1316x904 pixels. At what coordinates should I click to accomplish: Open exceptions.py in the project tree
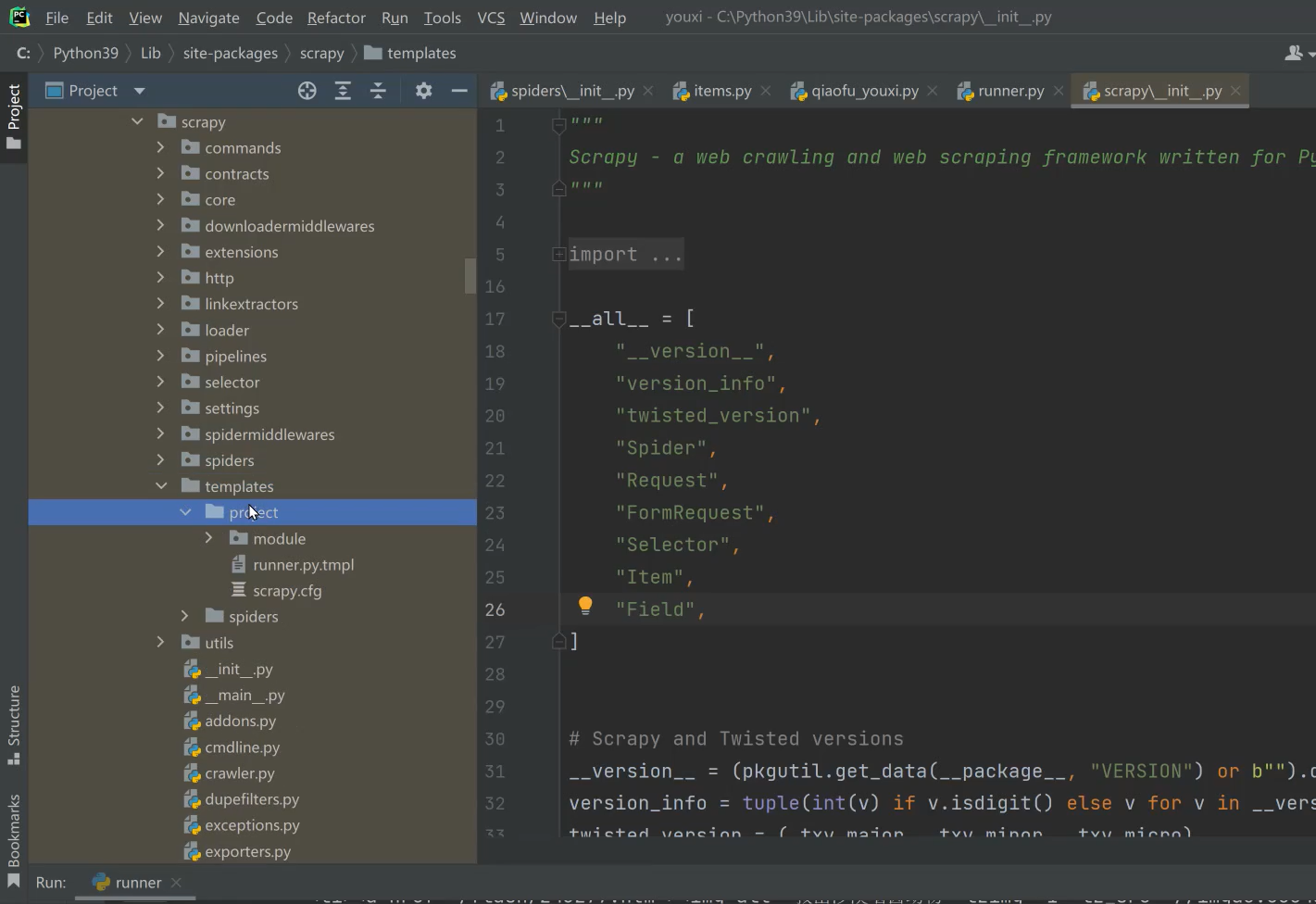[252, 825]
